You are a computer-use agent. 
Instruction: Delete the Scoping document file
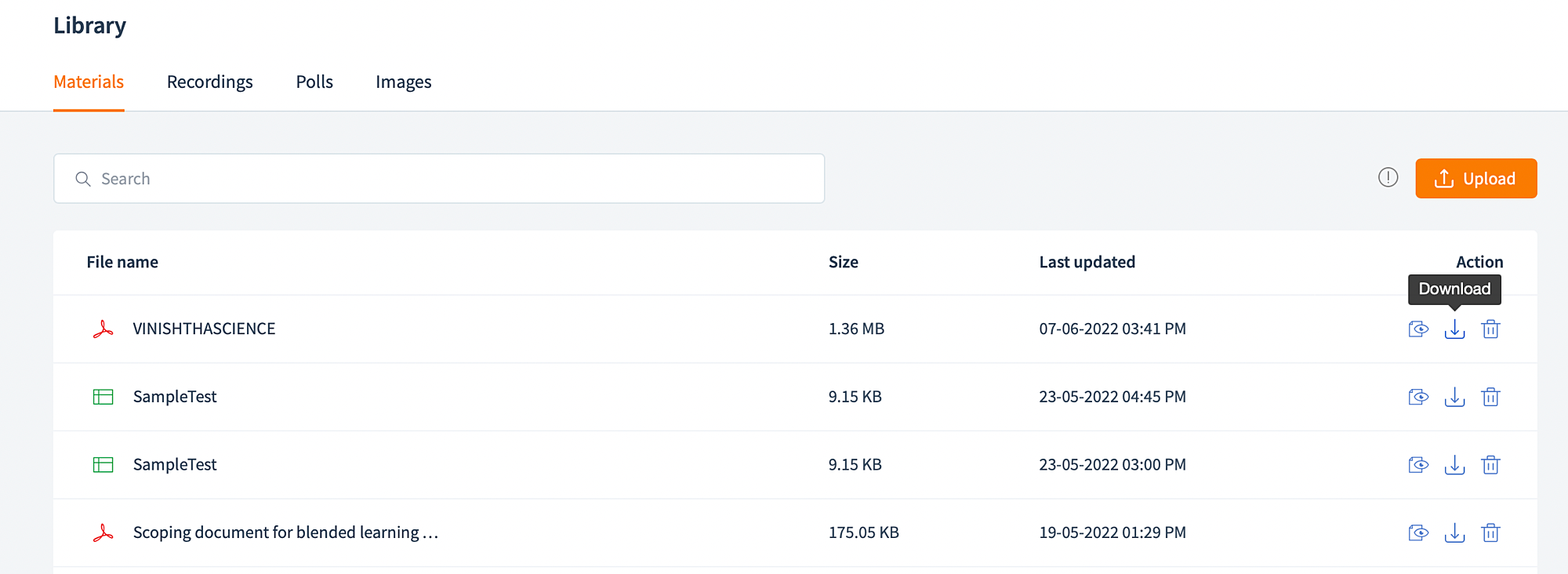pos(1490,533)
